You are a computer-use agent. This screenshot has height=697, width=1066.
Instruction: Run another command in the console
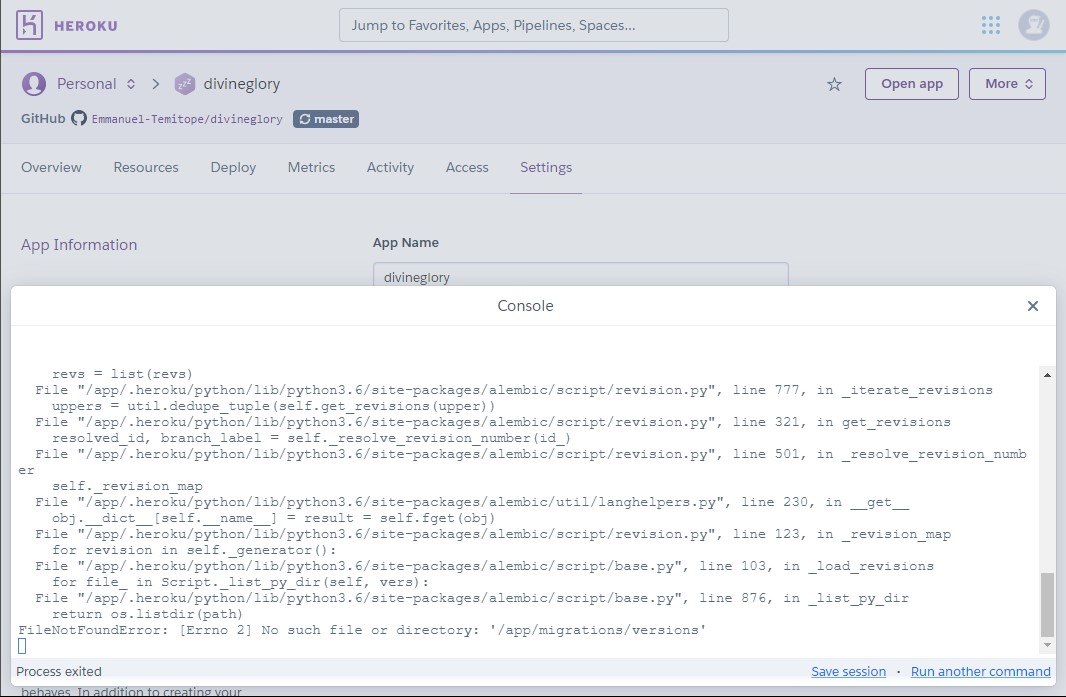[x=980, y=671]
